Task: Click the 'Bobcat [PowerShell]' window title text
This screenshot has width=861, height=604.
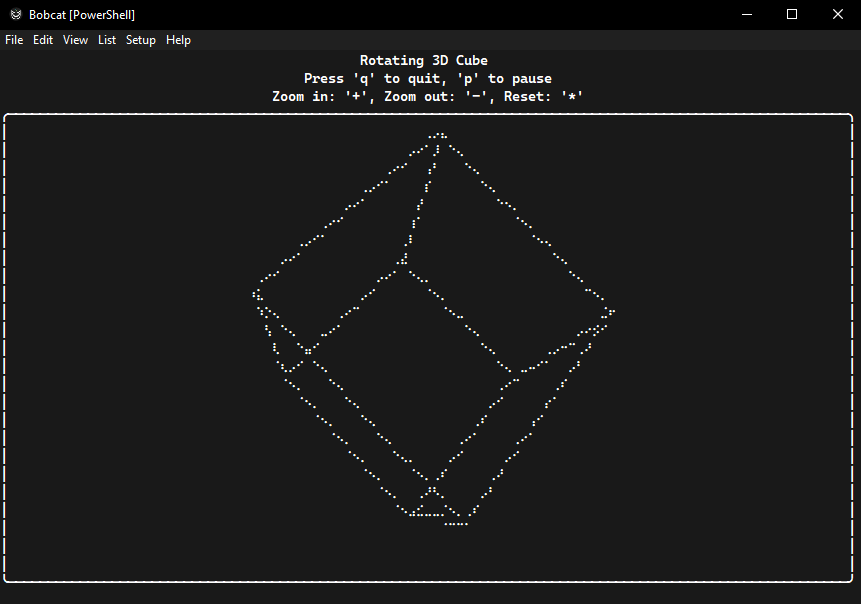Action: 82,15
